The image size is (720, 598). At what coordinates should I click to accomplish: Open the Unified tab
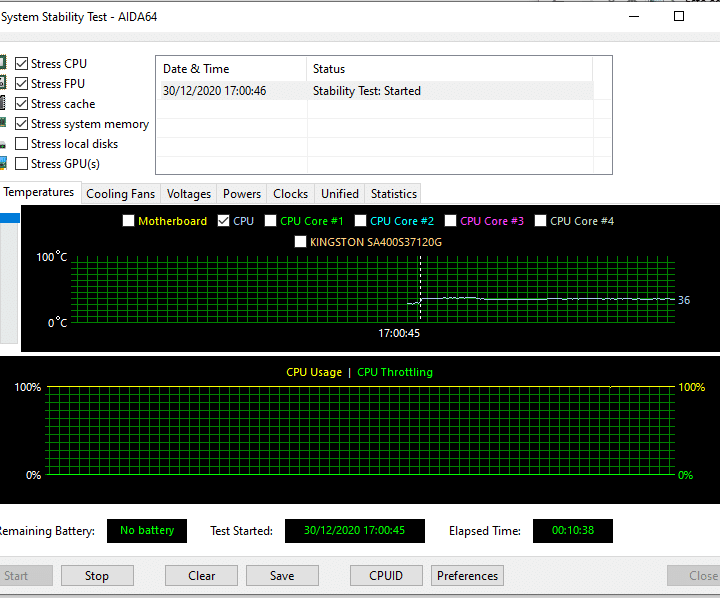click(340, 194)
